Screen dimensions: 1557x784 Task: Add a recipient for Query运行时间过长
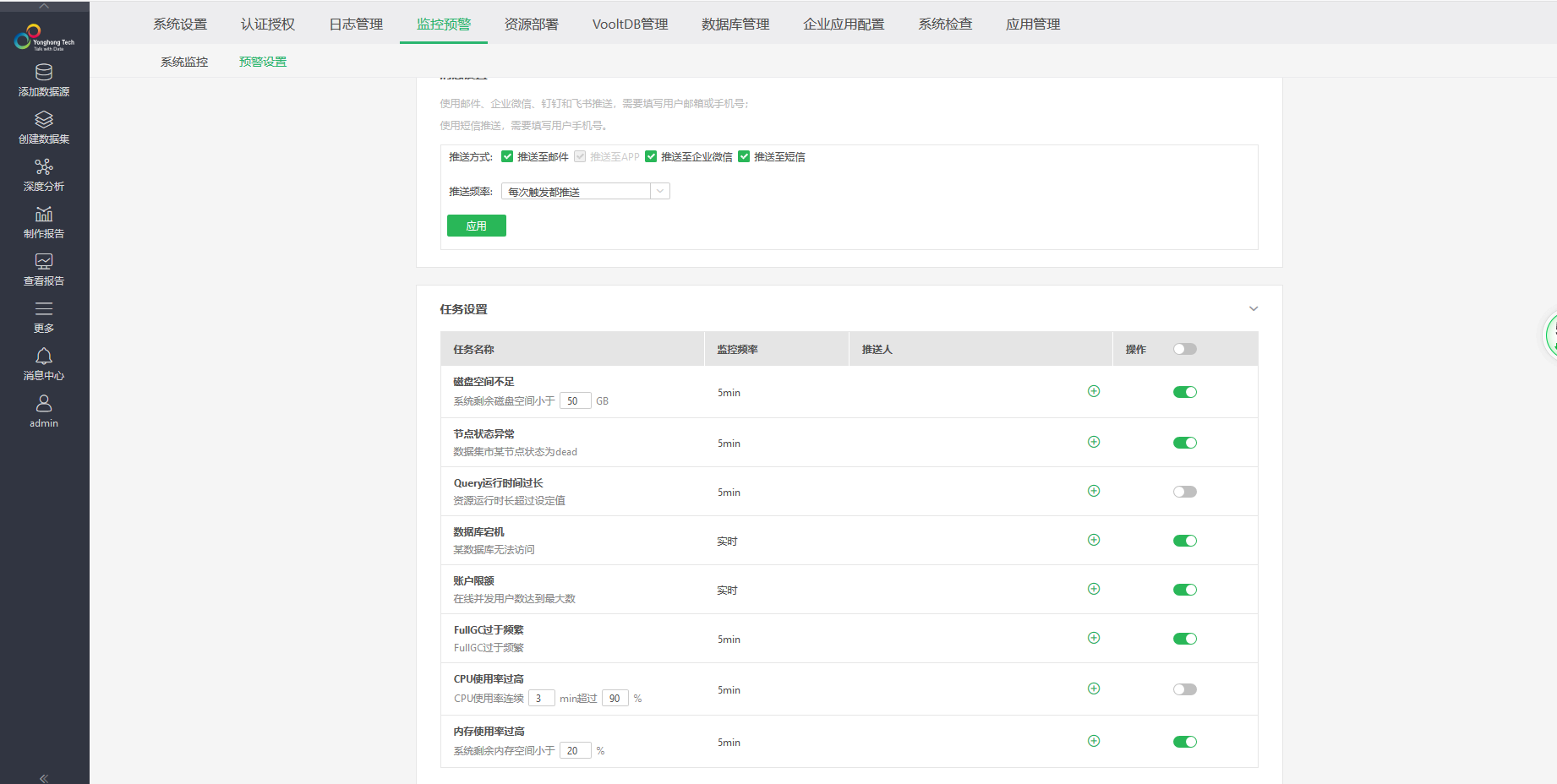[x=1094, y=491]
